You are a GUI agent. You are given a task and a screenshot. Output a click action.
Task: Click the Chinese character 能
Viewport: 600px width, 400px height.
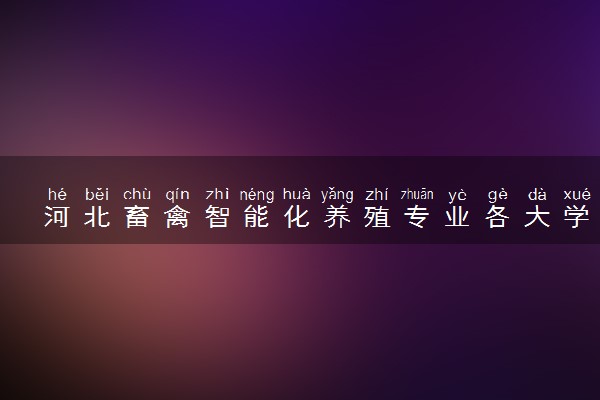pos(257,217)
